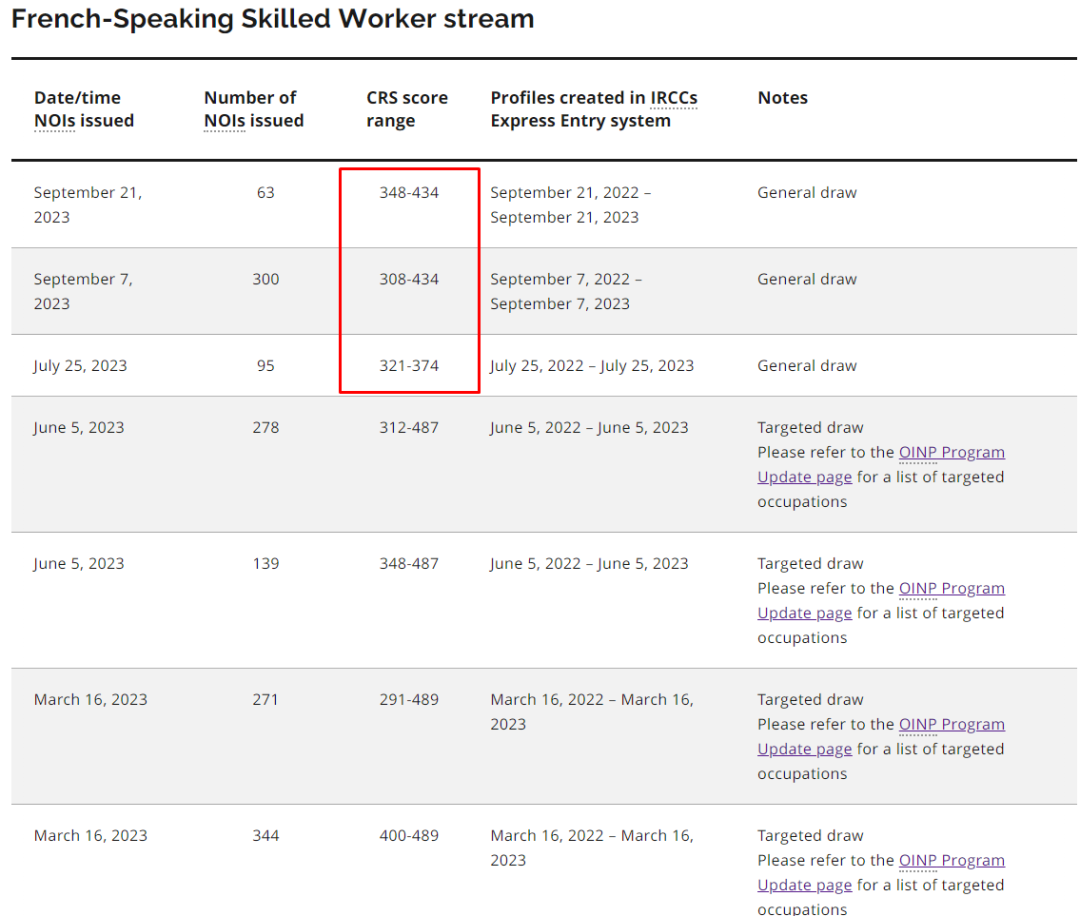Select 'March 16, 2023' date in 344 NOIs row
The image size is (1080, 916).
[x=91, y=836]
